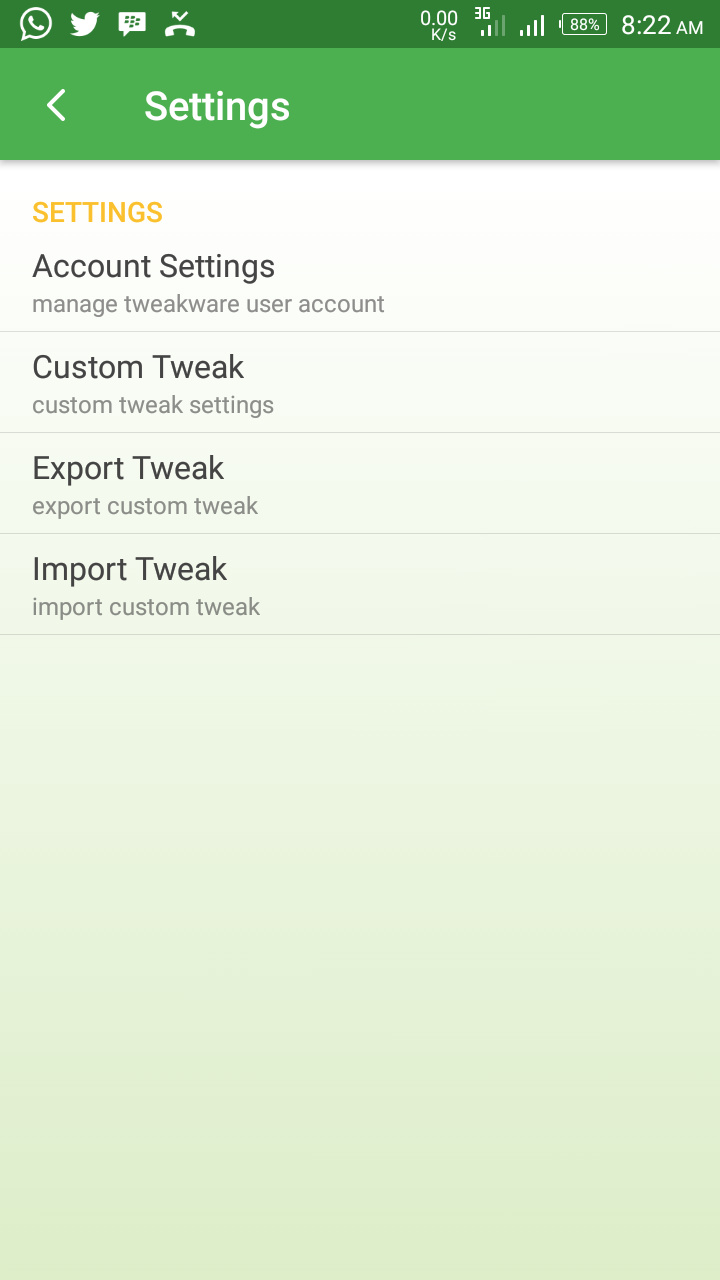Tap 'custom tweak settings' description text

click(x=153, y=405)
